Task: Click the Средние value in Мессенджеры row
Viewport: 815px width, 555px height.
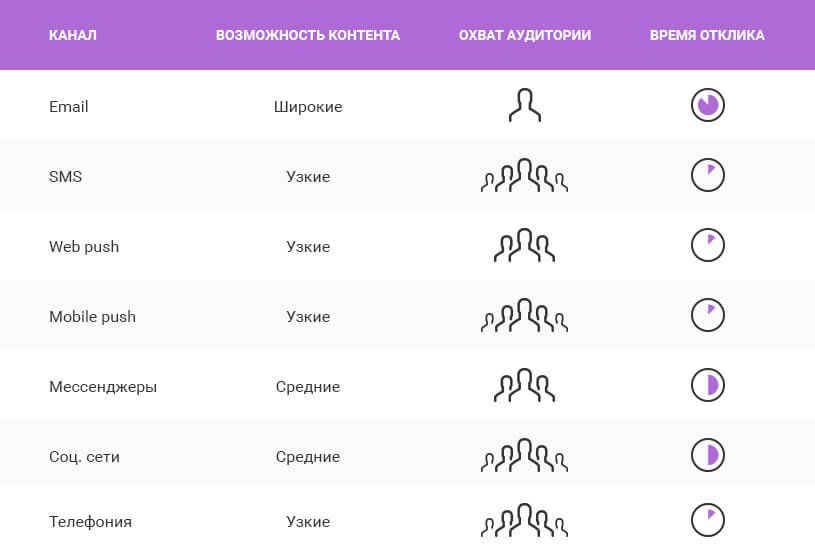Action: pyautogui.click(x=308, y=387)
